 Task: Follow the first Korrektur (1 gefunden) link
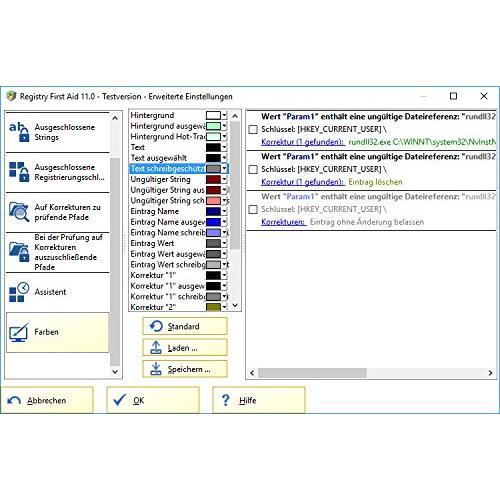pos(303,142)
